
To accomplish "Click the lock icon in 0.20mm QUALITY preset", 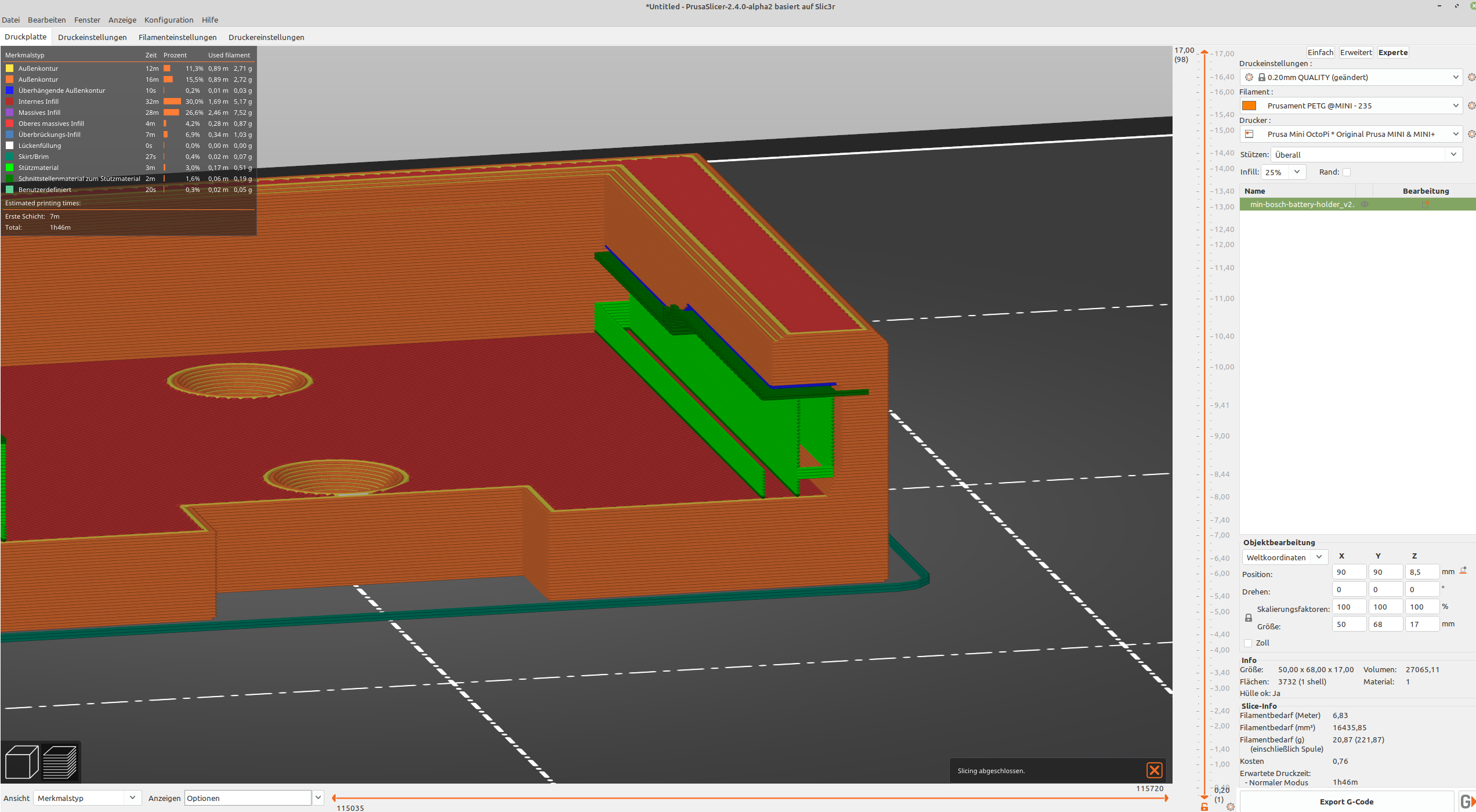I will (x=1262, y=77).
